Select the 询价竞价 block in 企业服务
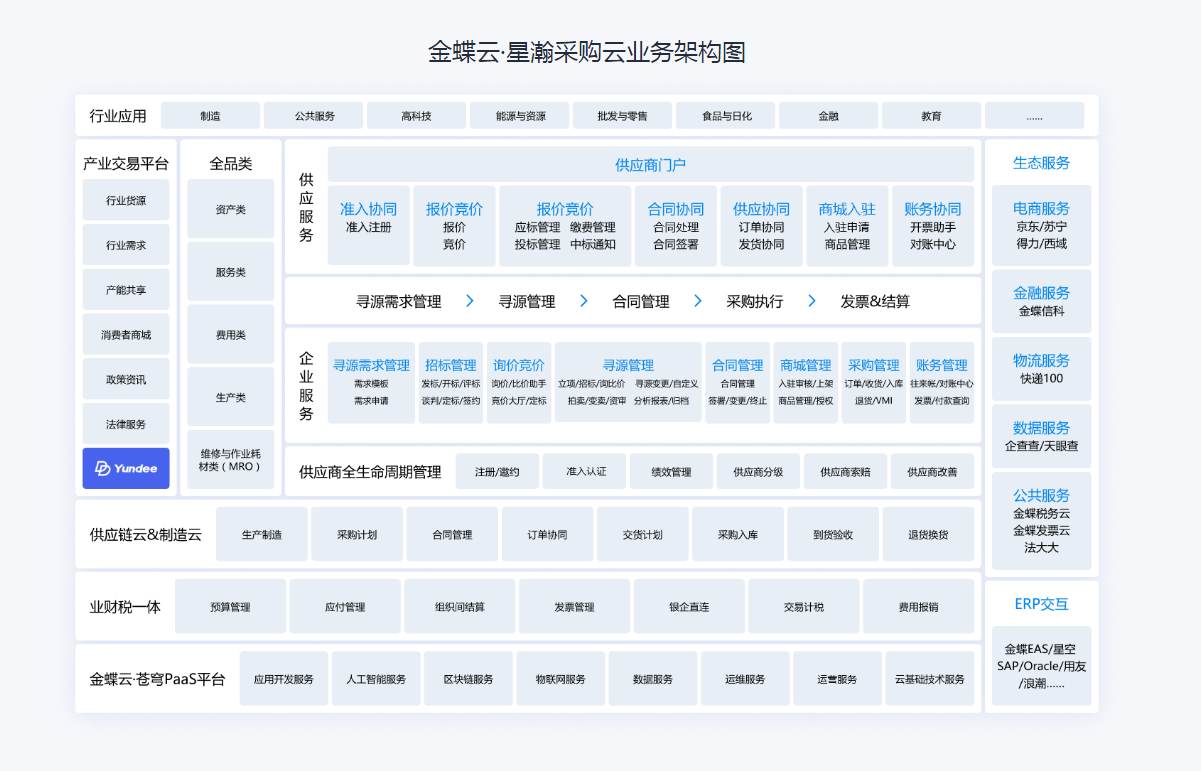Image resolution: width=1201 pixels, height=771 pixels. click(518, 382)
